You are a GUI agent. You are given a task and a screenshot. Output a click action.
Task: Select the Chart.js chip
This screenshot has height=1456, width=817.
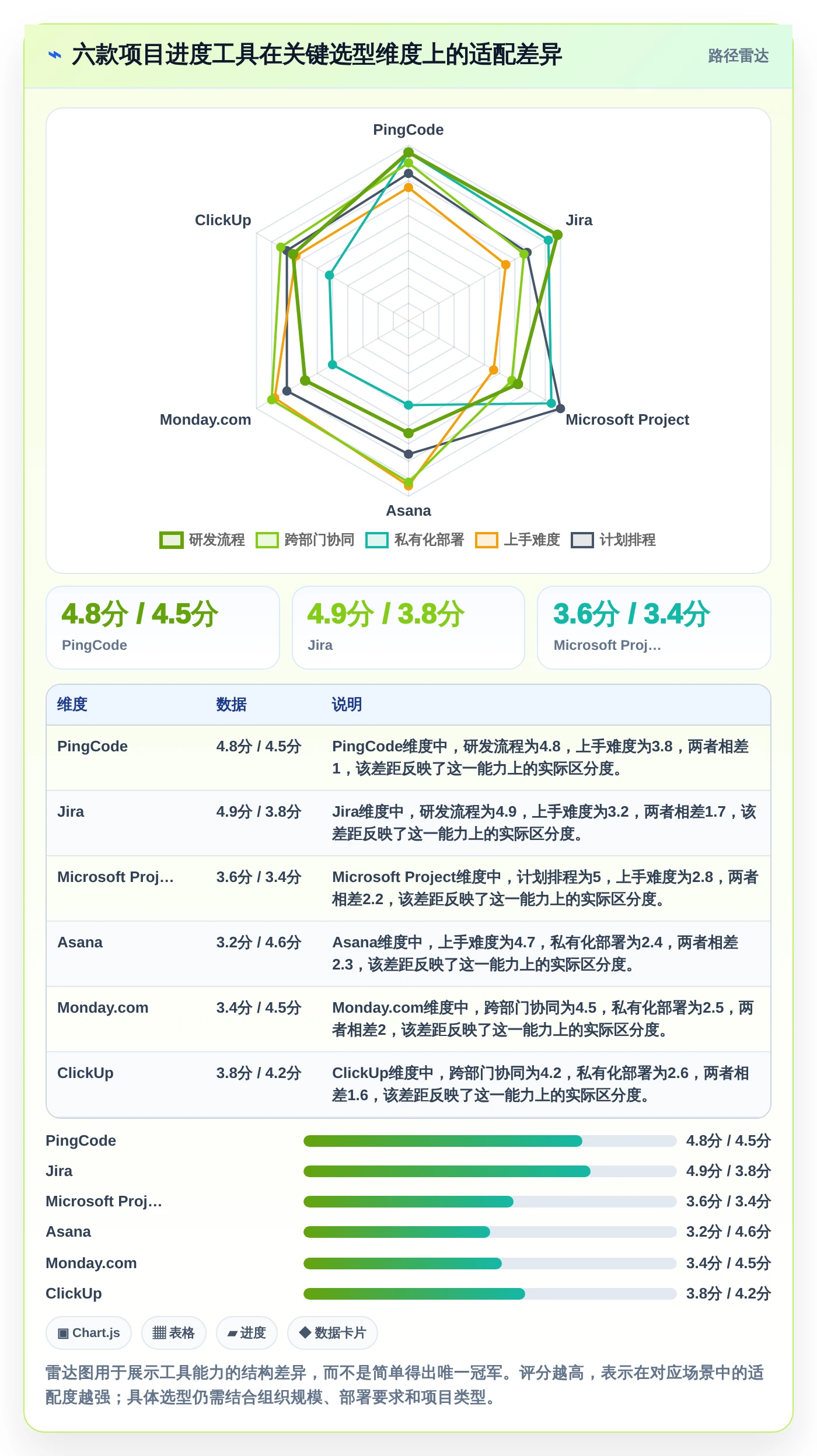(89, 1333)
